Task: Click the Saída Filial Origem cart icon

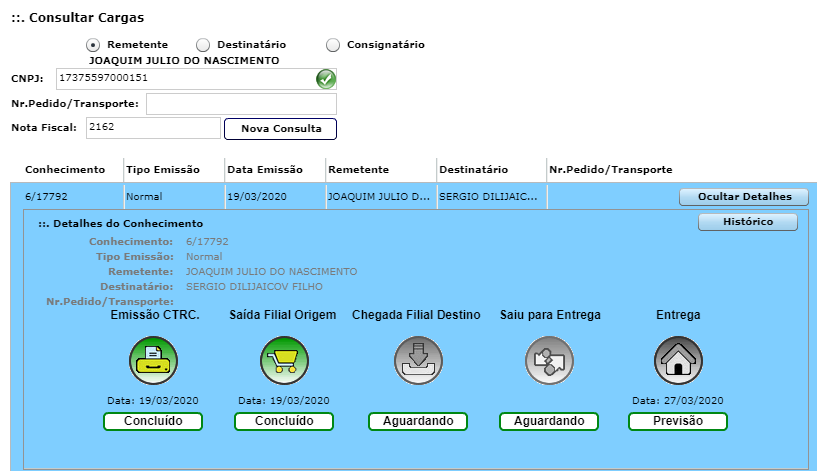Action: point(284,361)
